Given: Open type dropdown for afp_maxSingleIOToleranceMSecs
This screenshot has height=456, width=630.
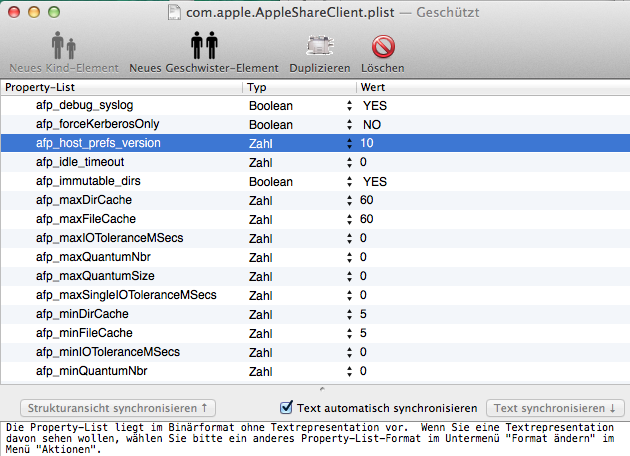Looking at the screenshot, I should (x=349, y=296).
